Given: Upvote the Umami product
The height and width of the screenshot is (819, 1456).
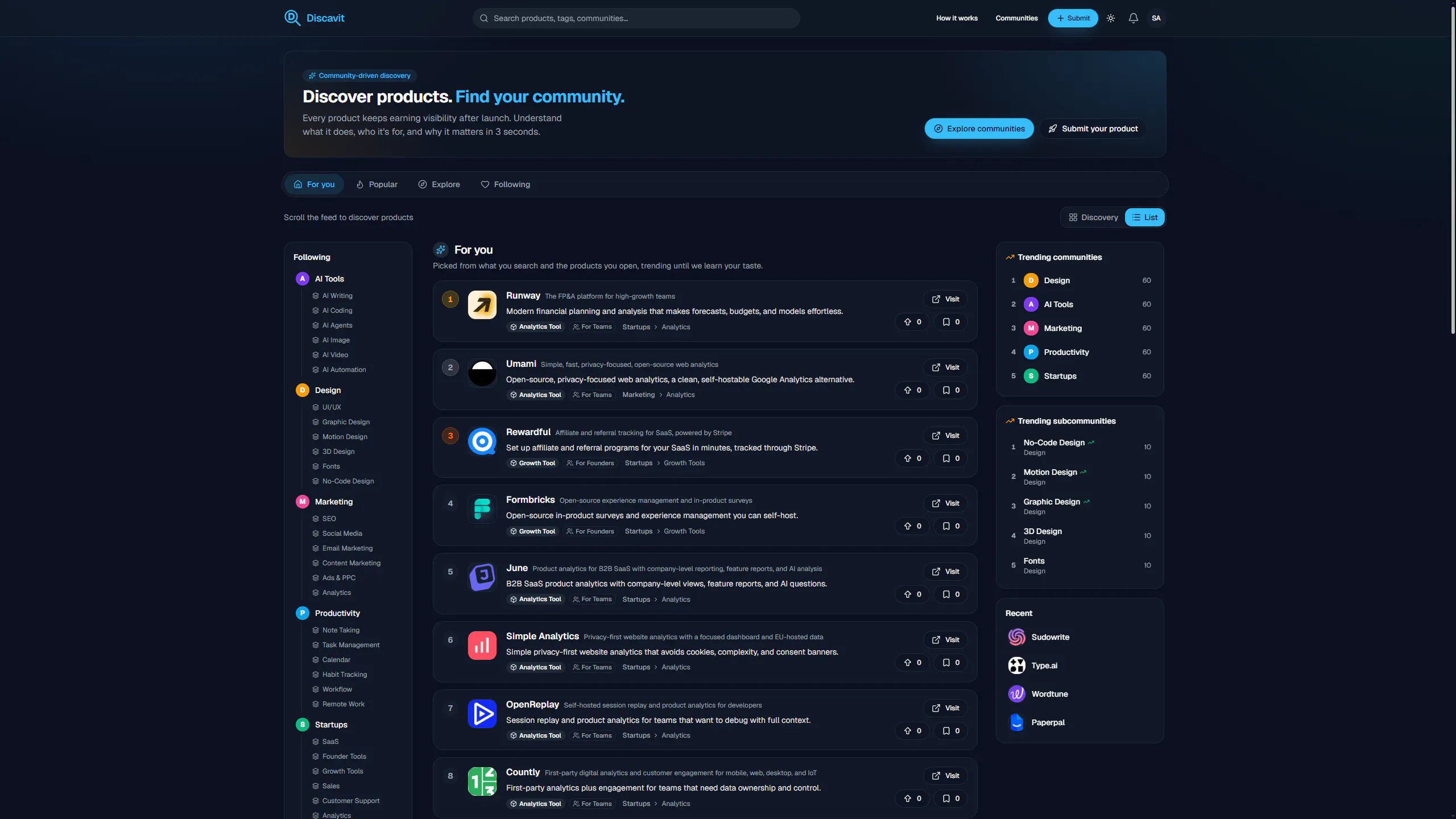Looking at the screenshot, I should 912,390.
